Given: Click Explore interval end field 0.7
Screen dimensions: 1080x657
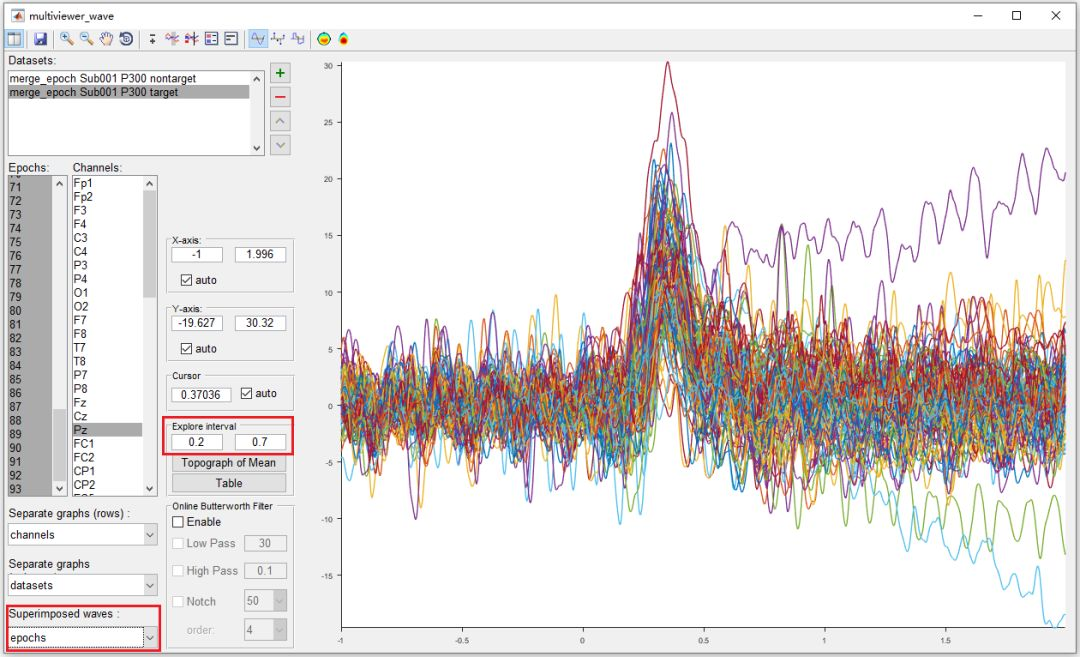Looking at the screenshot, I should tap(260, 441).
